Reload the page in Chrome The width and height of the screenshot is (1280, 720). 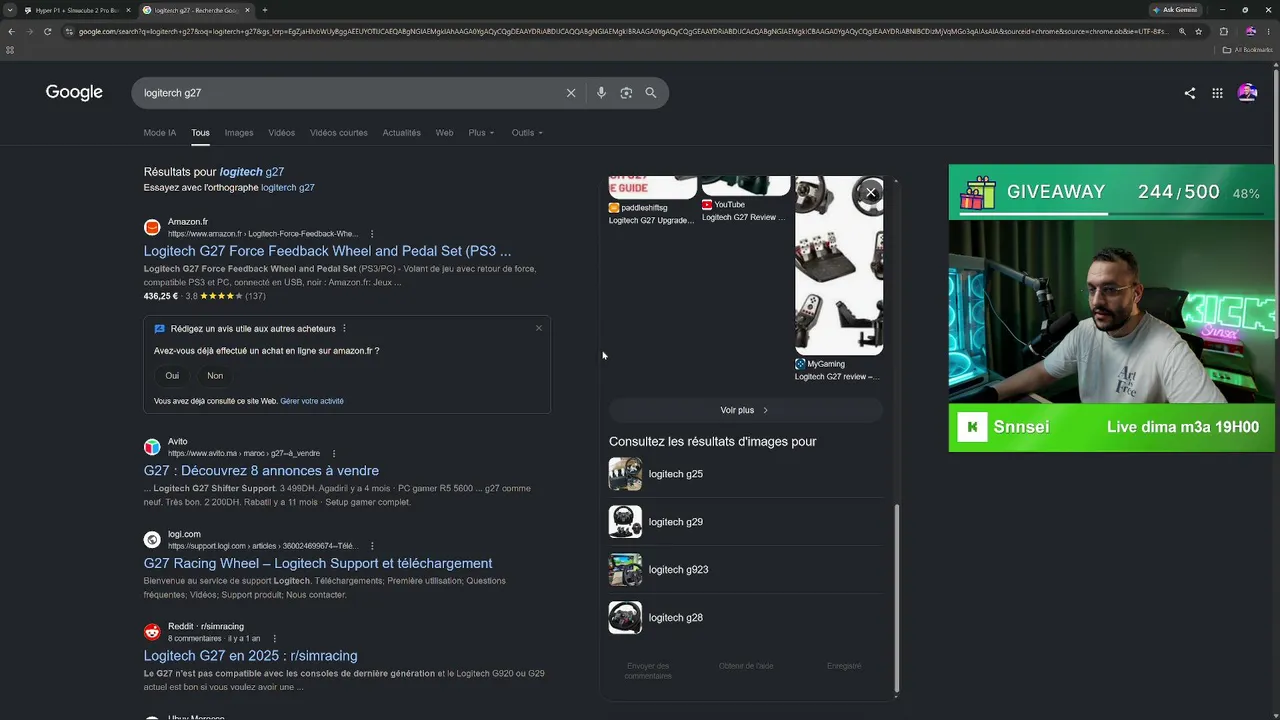coord(47,31)
